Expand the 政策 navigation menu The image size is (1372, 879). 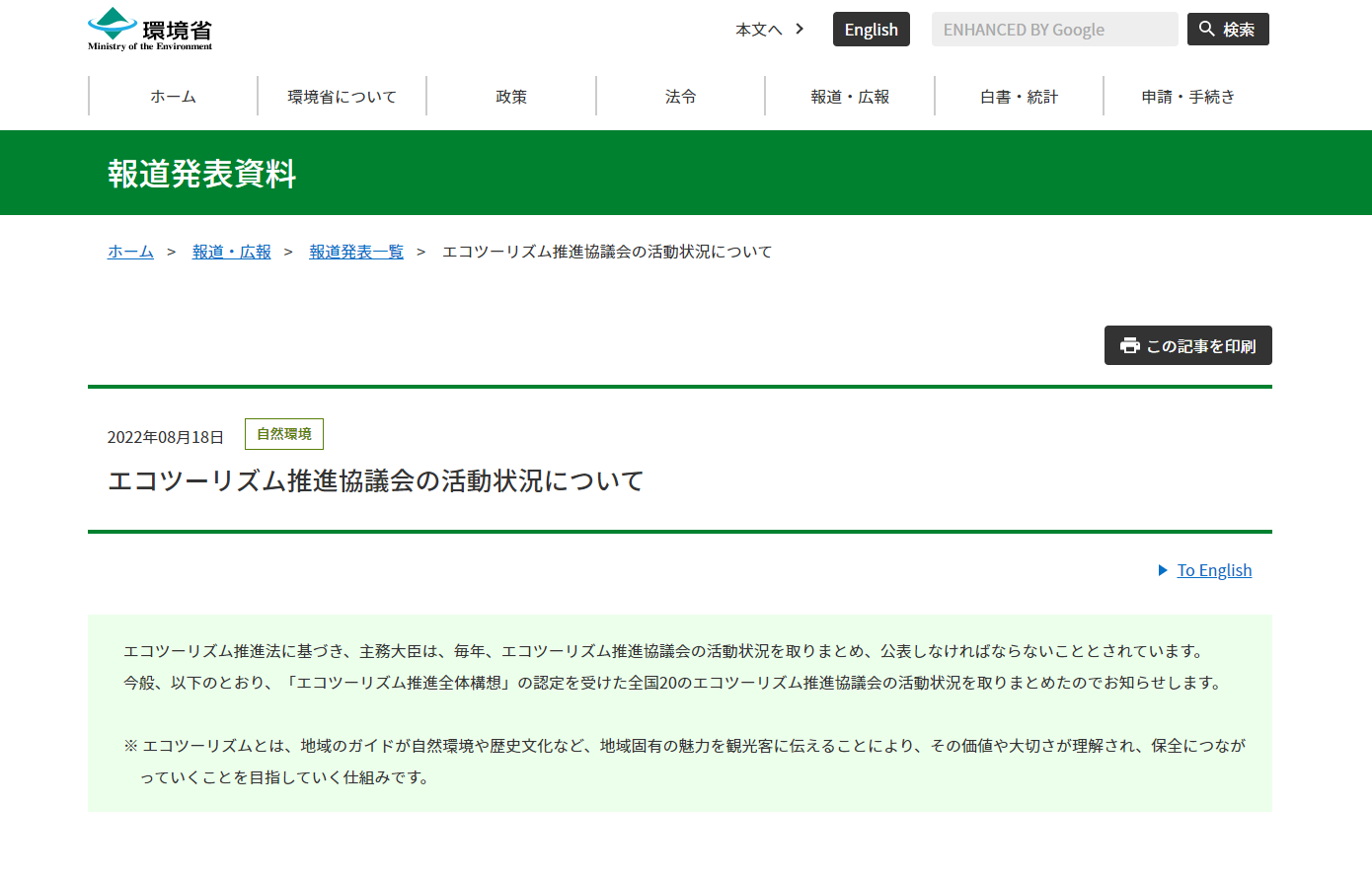tap(511, 97)
